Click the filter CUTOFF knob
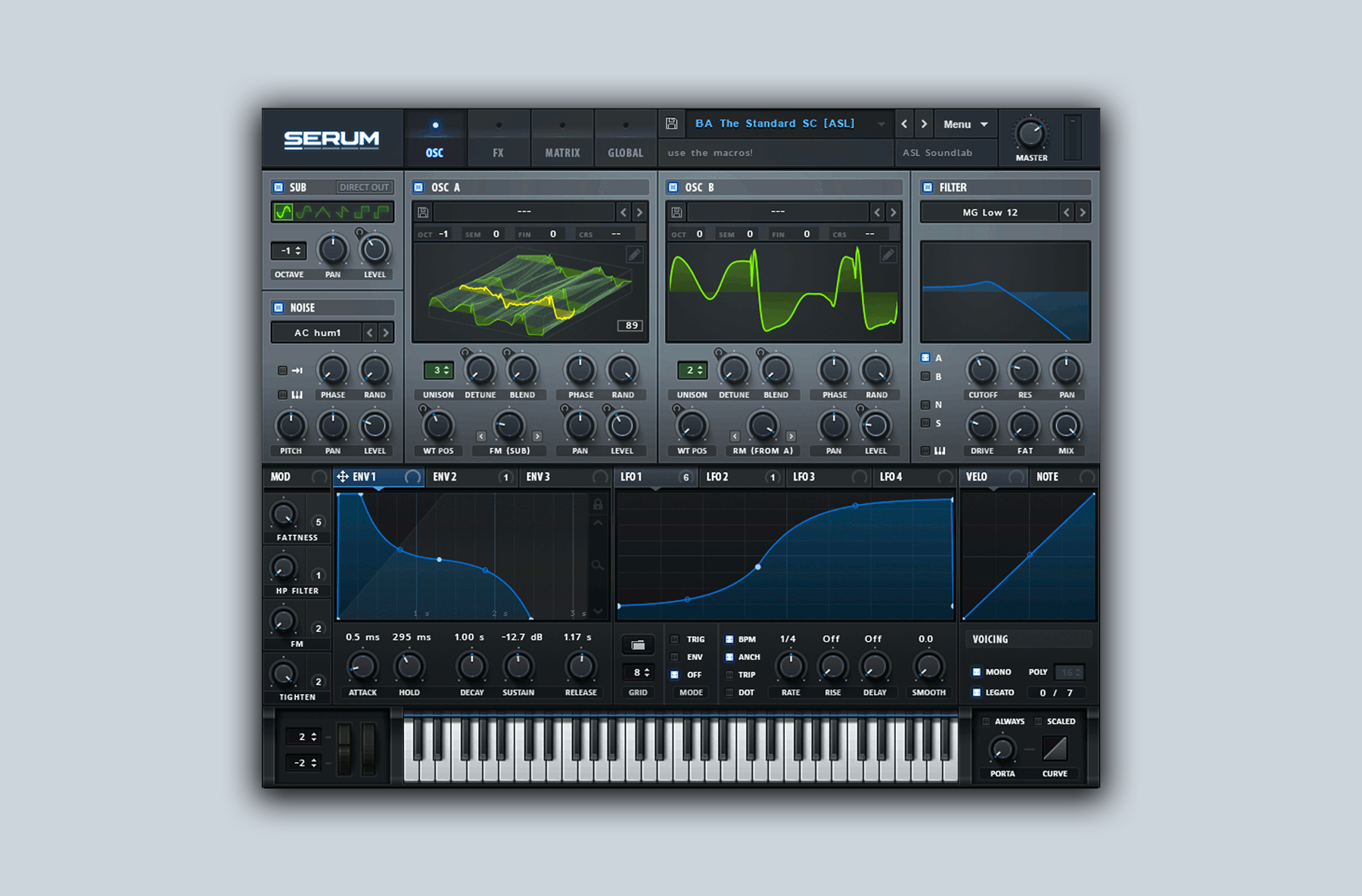This screenshot has width=1362, height=896. click(x=982, y=370)
